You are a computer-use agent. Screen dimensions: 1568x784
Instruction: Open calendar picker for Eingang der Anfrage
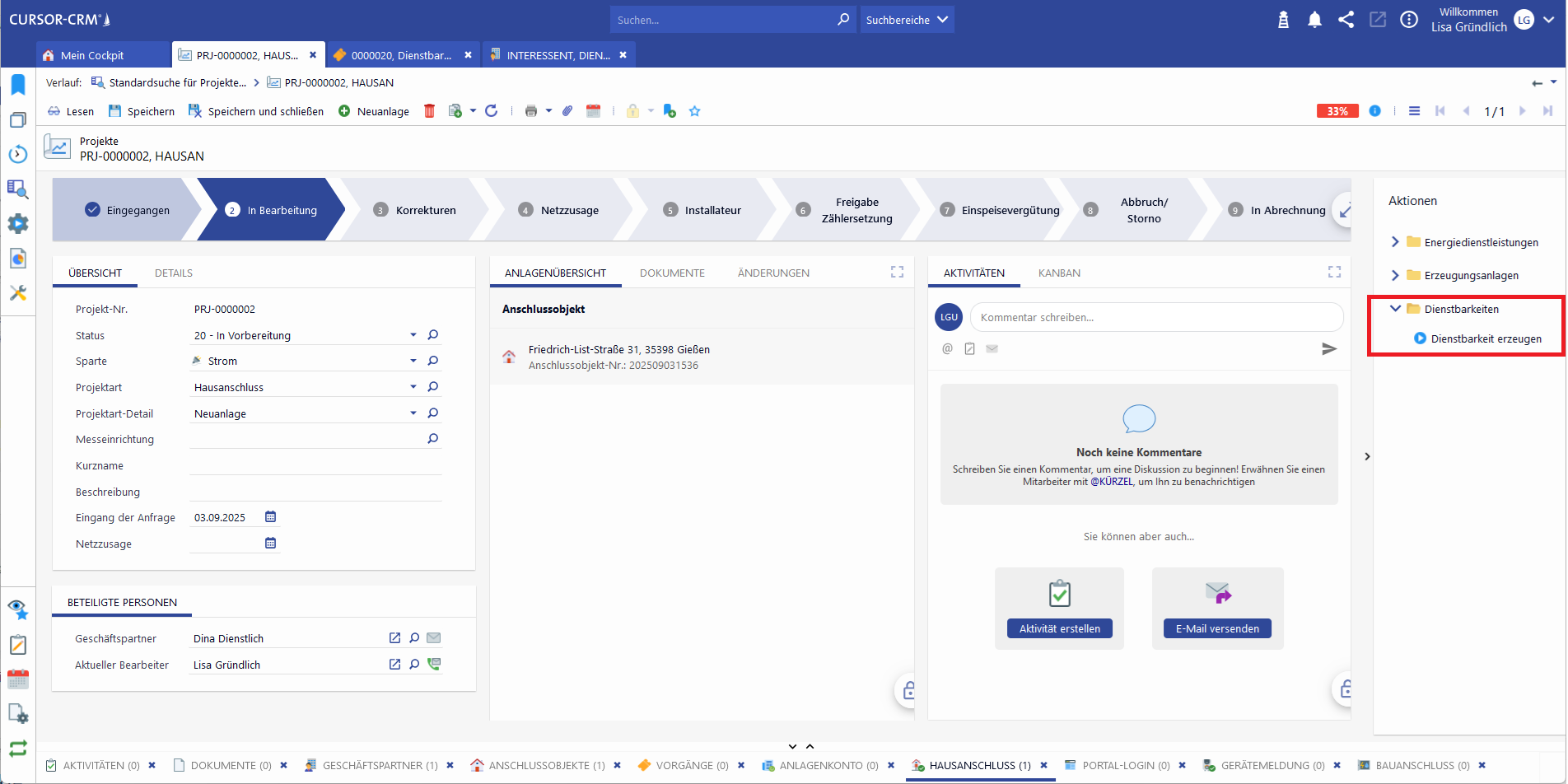[270, 517]
